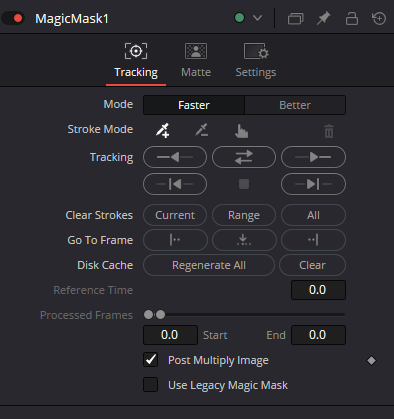Stop tracking with the square button
Image resolution: width=394 pixels, height=419 pixels.
244,184
